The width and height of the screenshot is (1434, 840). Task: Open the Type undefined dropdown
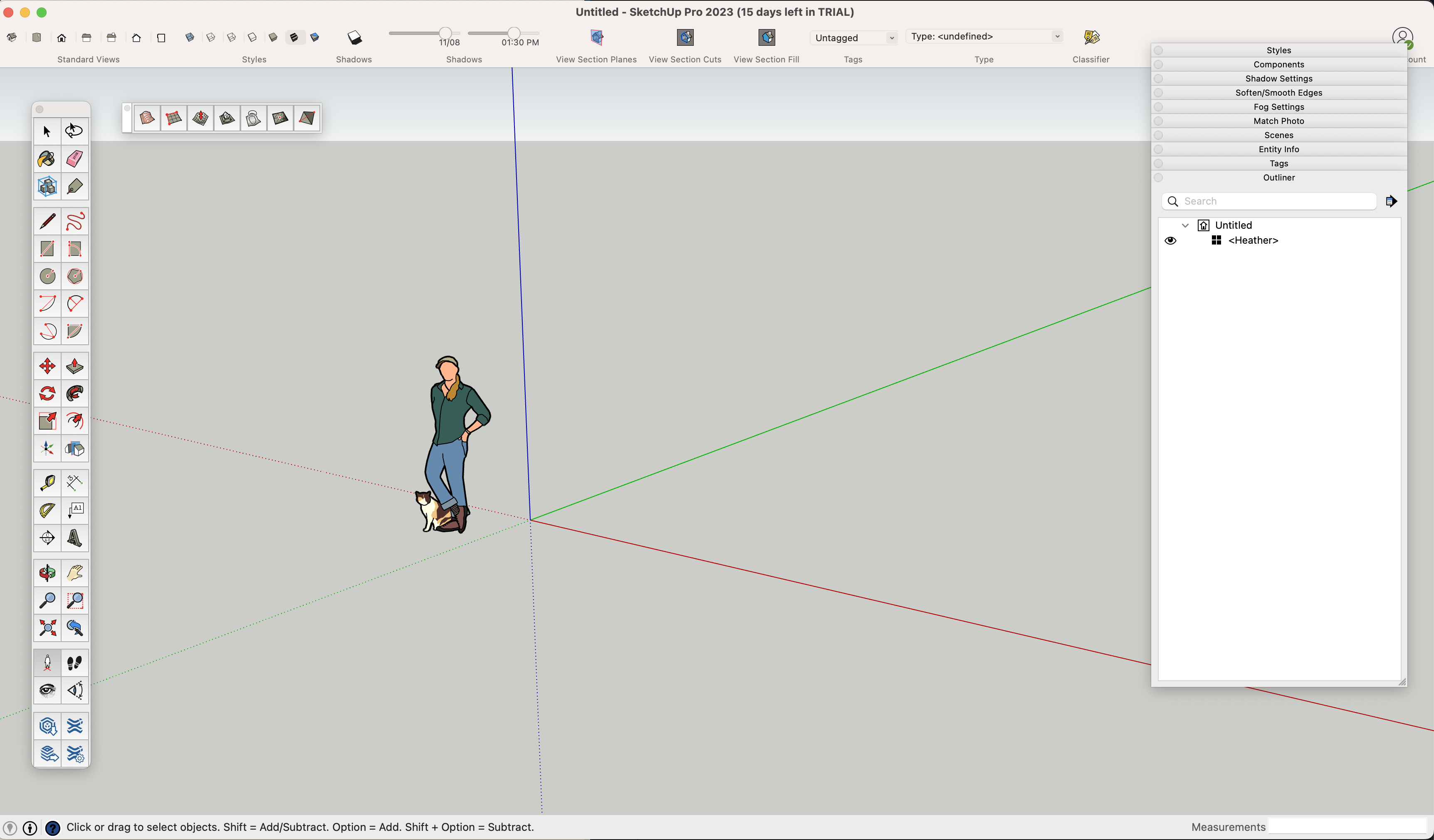[983, 37]
